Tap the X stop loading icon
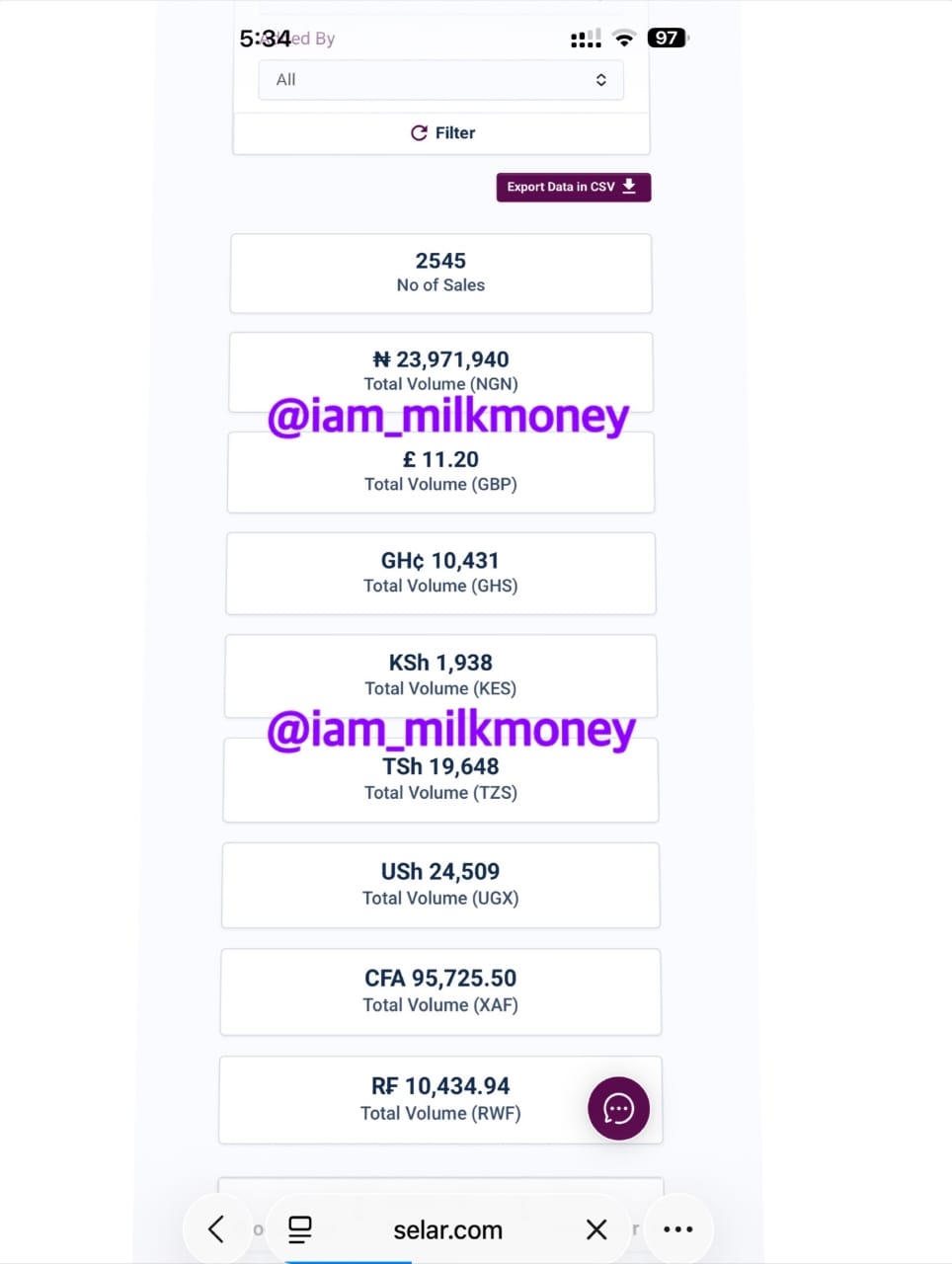The width and height of the screenshot is (952, 1264). point(596,1228)
